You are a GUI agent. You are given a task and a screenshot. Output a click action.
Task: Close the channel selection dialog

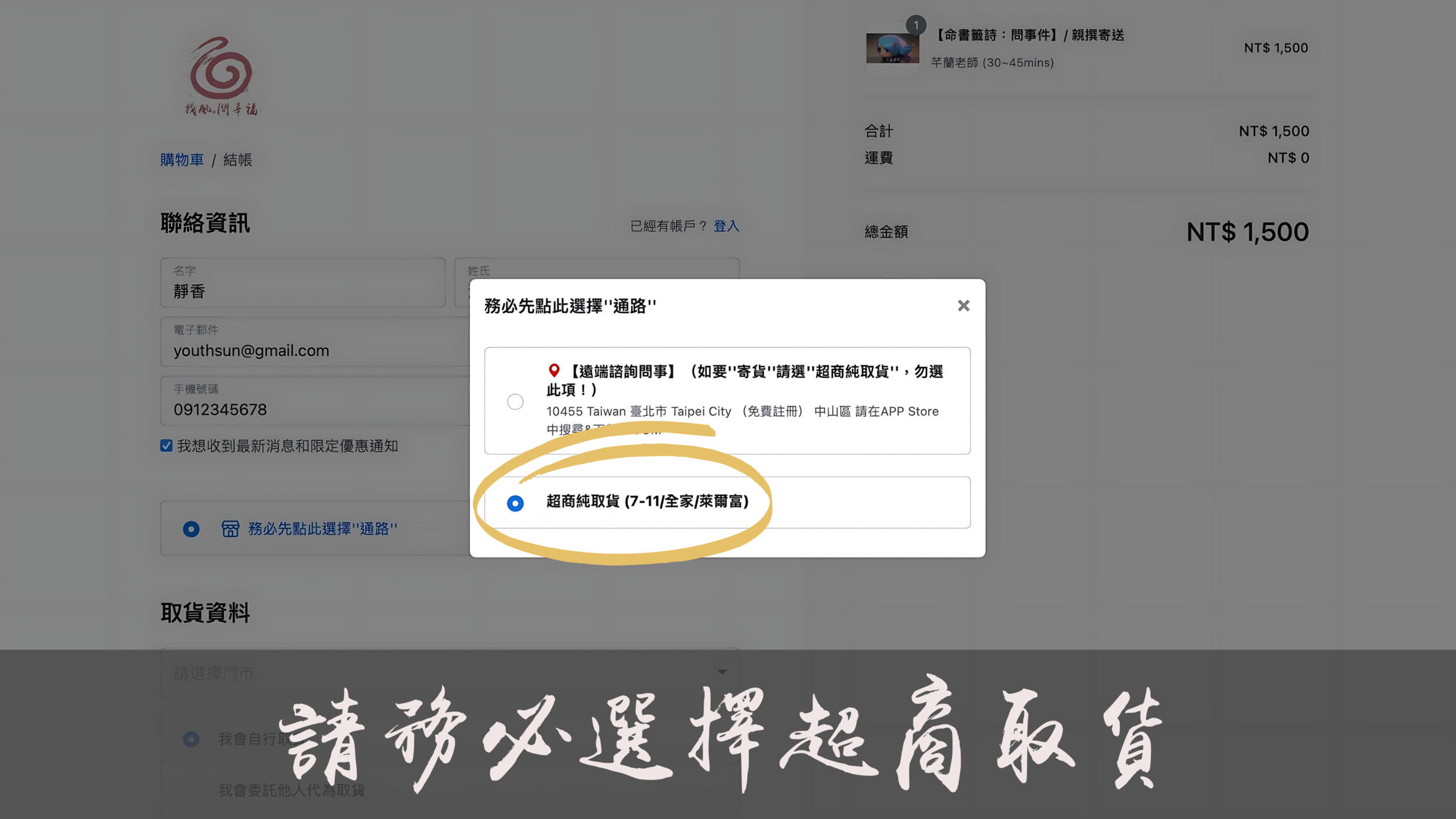point(963,306)
